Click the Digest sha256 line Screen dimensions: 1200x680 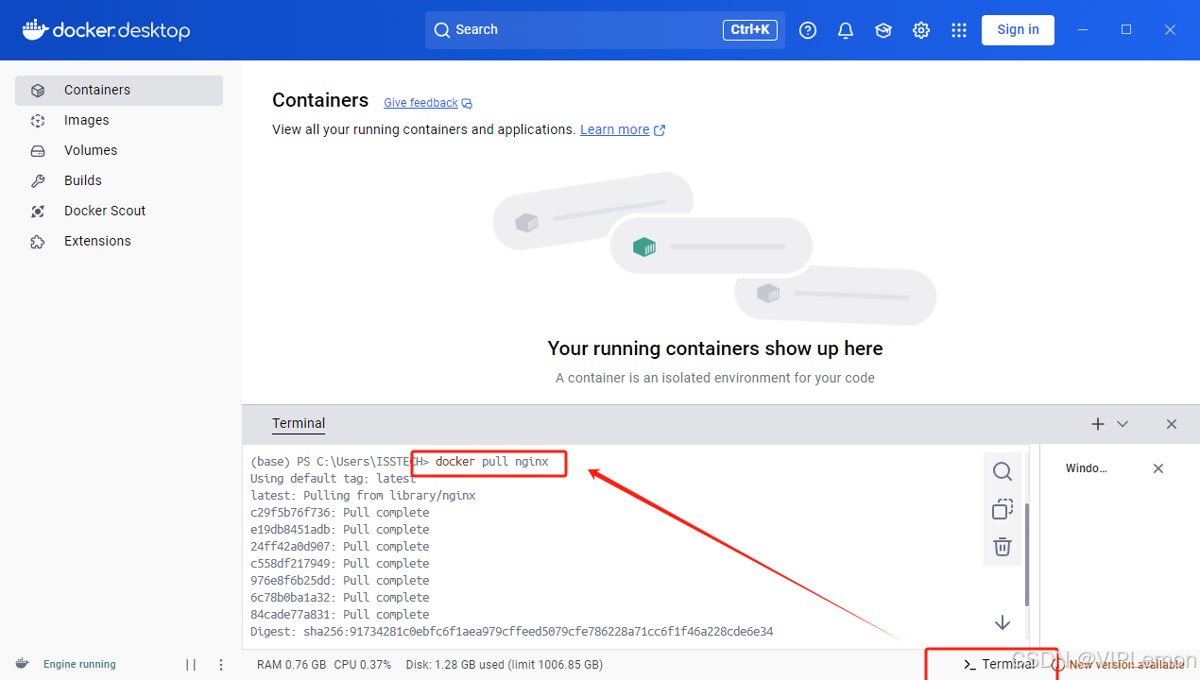tap(512, 632)
